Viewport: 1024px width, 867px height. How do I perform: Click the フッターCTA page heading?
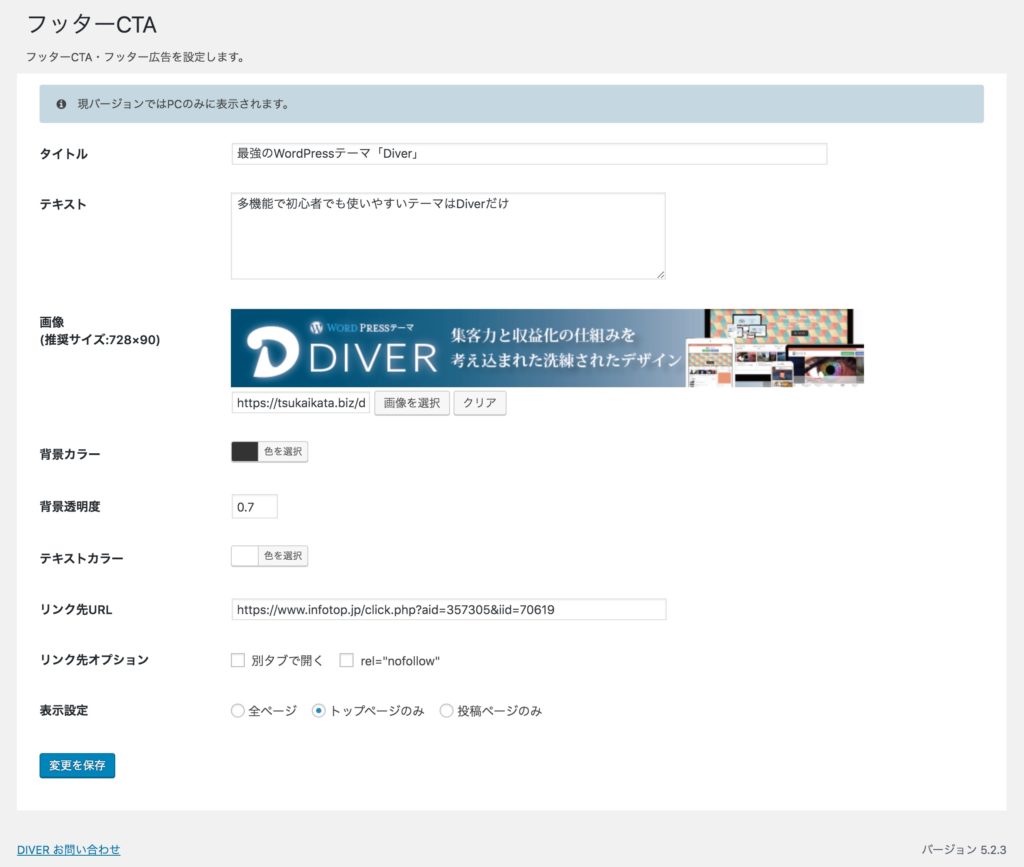[x=91, y=25]
